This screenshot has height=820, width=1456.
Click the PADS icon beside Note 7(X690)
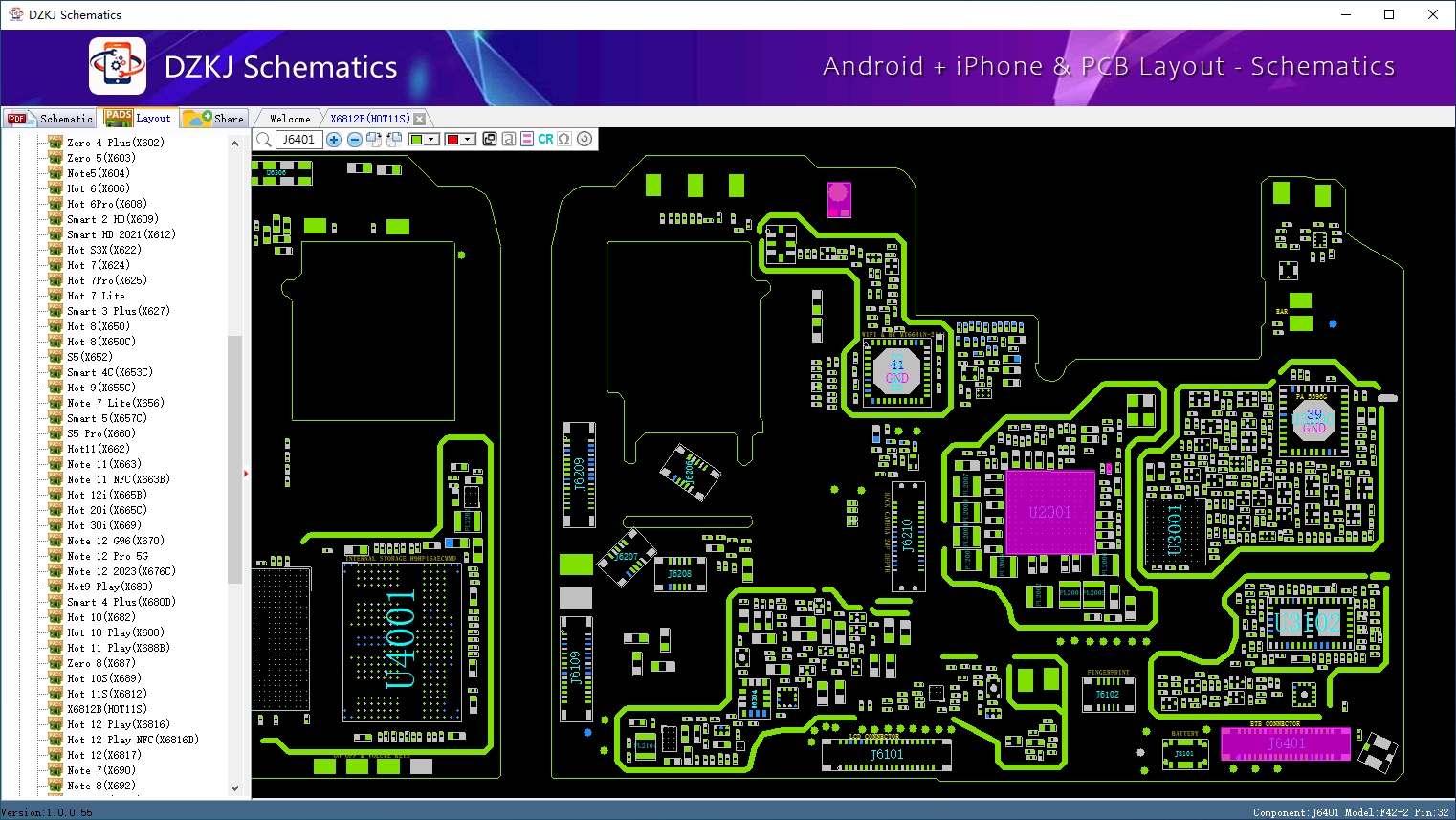(x=55, y=770)
